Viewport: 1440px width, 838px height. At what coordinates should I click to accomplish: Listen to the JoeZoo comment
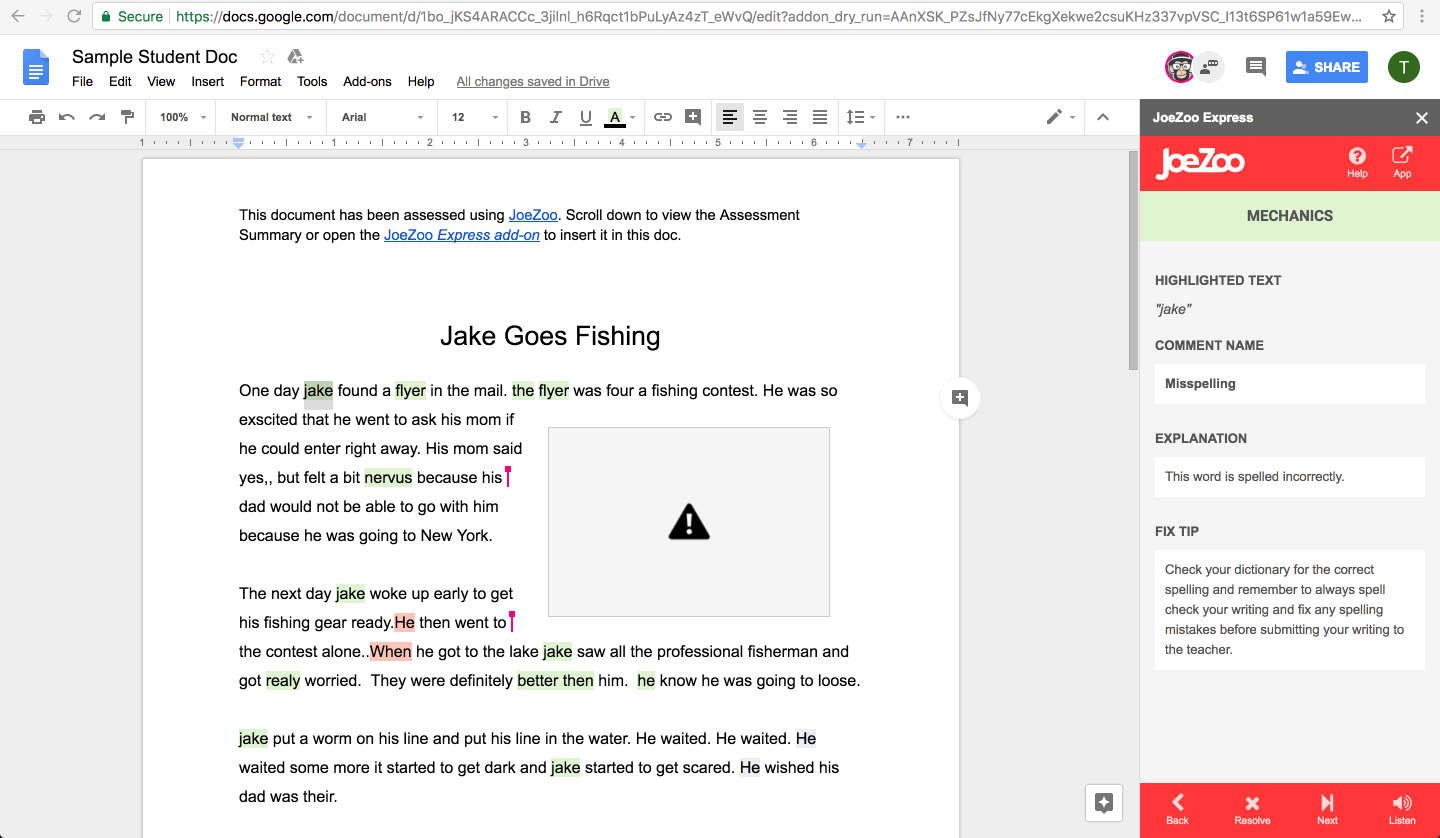(x=1402, y=809)
